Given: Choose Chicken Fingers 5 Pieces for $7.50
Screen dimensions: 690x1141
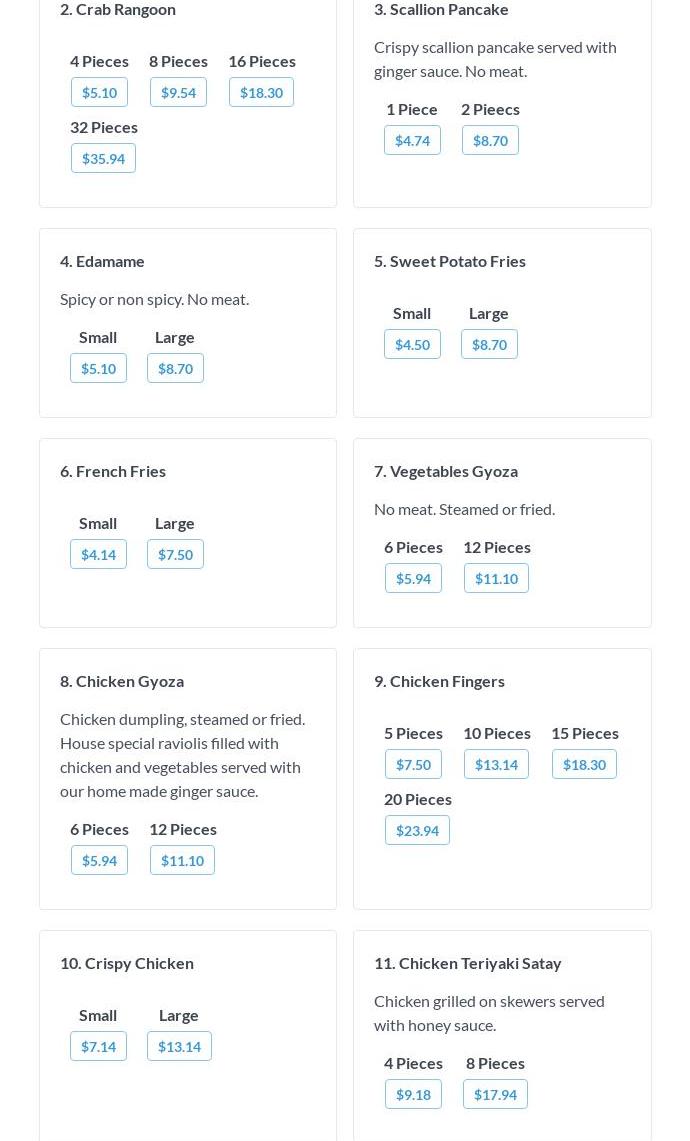Looking at the screenshot, I should [413, 764].
